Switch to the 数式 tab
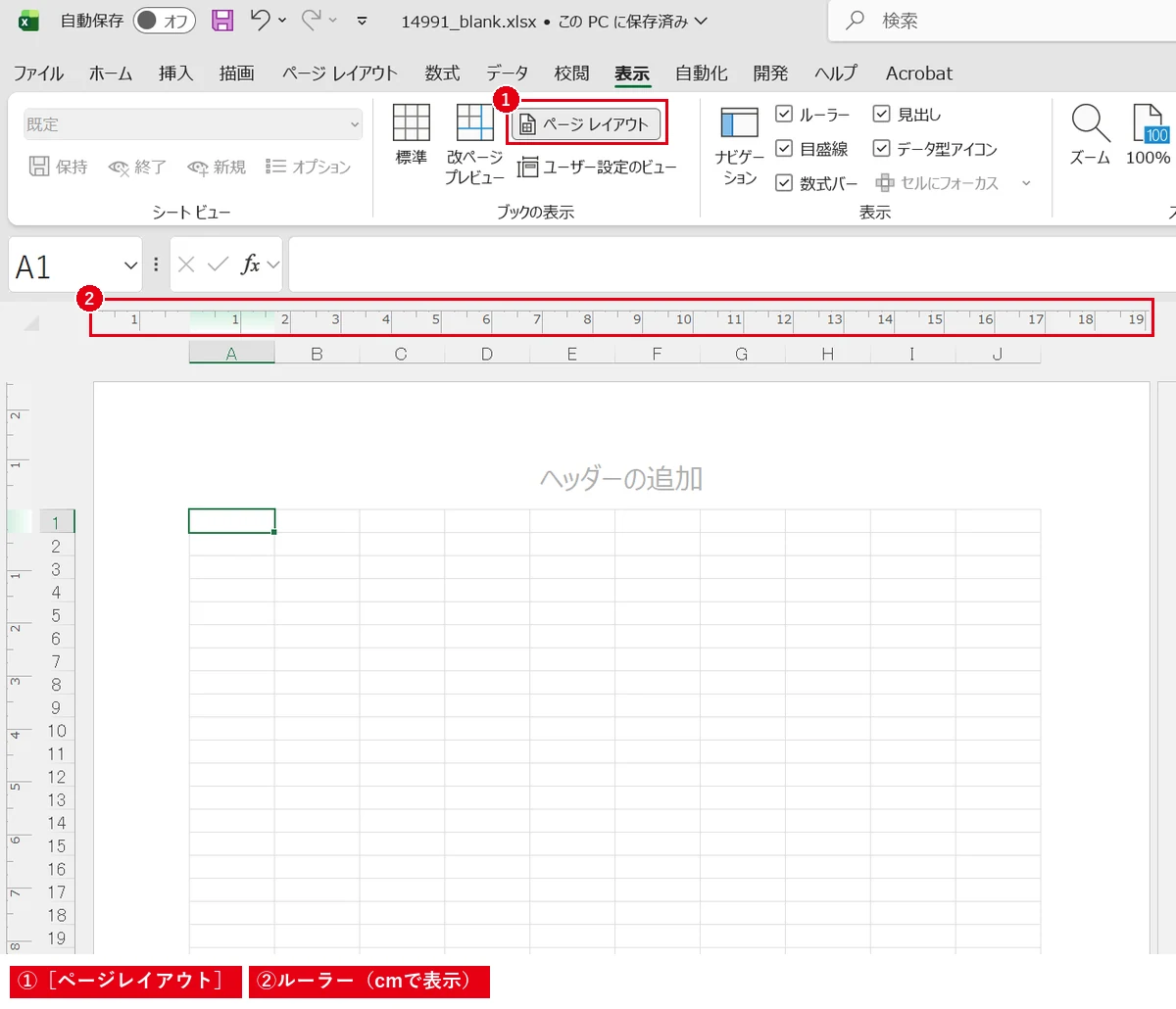Image resolution: width=1176 pixels, height=1009 pixels. pyautogui.click(x=442, y=73)
